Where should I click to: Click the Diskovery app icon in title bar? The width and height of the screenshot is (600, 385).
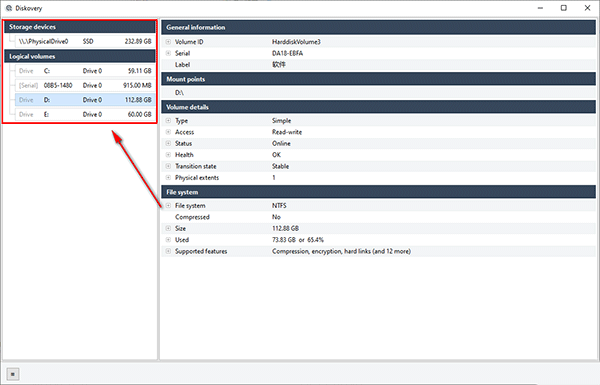pyautogui.click(x=9, y=8)
